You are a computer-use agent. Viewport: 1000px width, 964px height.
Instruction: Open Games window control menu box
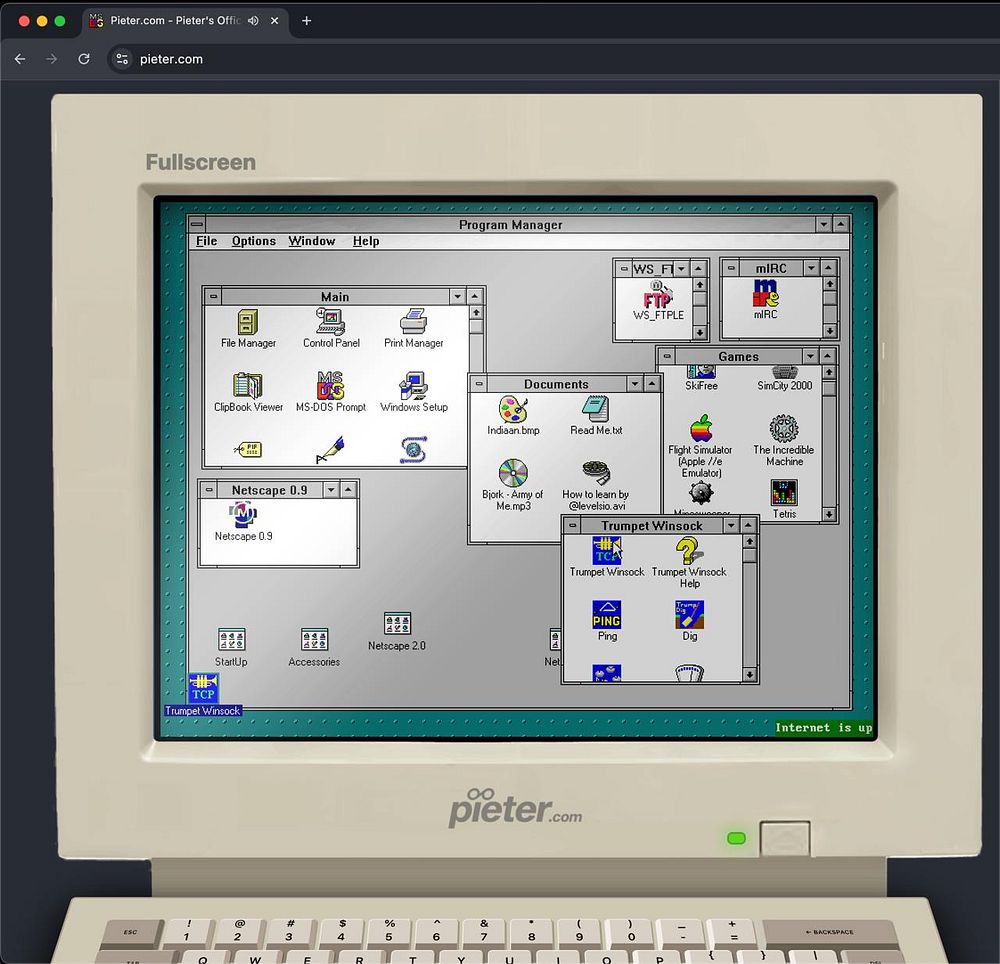pos(667,356)
